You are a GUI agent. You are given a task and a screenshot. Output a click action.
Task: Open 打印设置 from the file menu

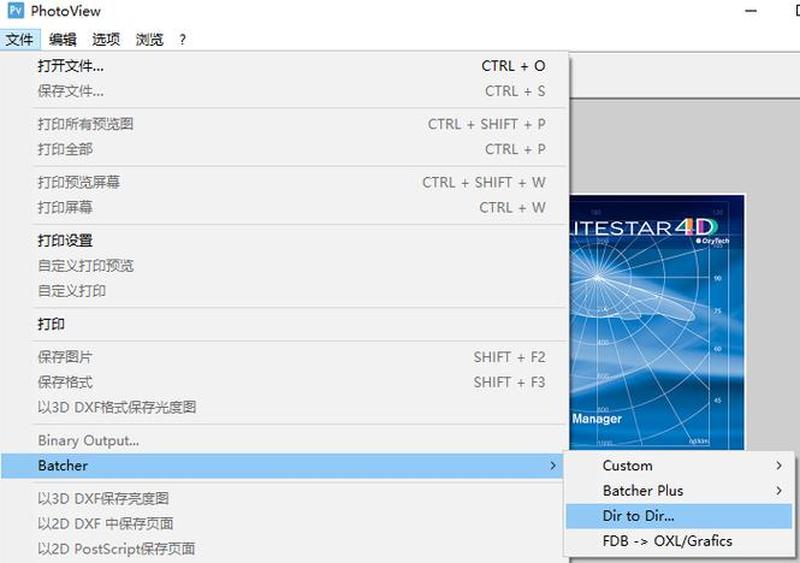click(285, 240)
